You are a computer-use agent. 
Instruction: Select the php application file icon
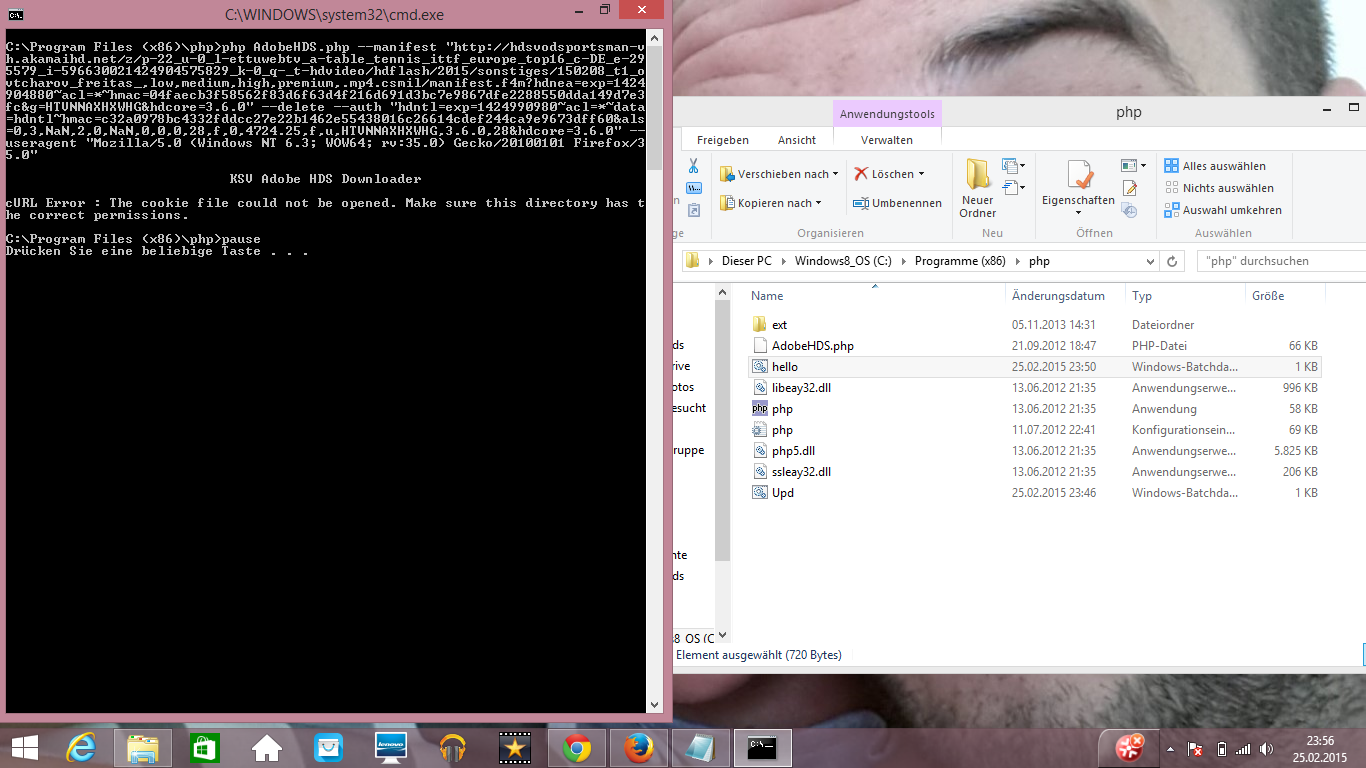click(x=759, y=409)
